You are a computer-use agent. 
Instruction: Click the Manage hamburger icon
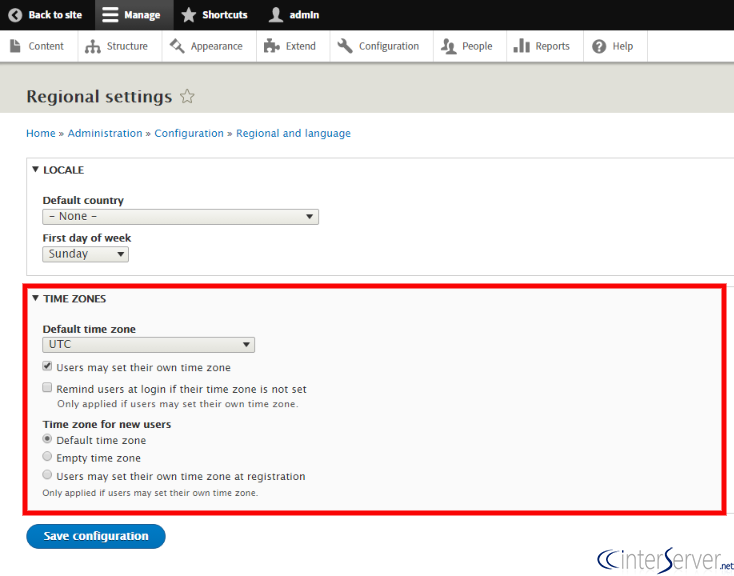(x=110, y=15)
